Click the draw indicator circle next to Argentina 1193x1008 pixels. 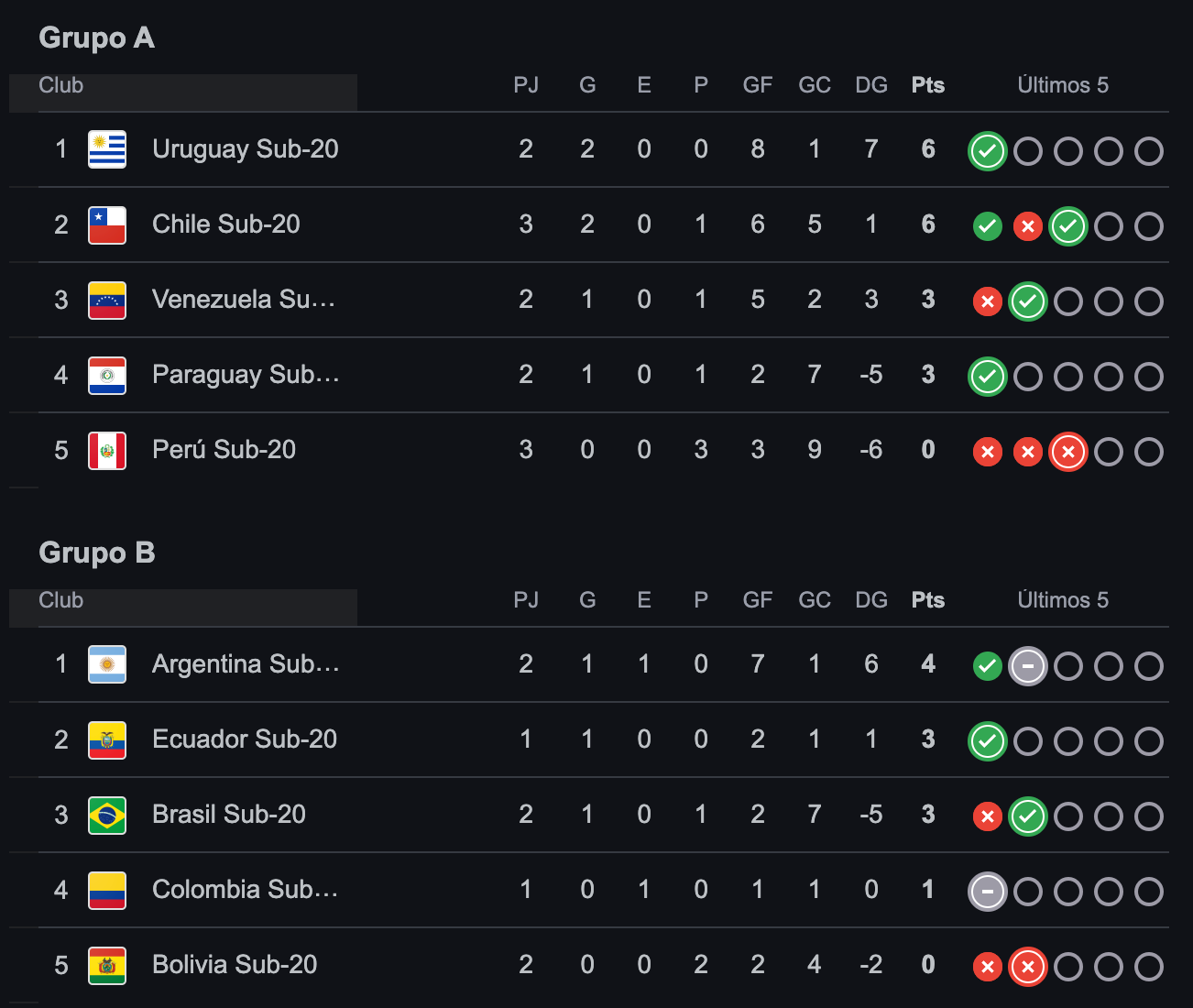click(x=1027, y=666)
